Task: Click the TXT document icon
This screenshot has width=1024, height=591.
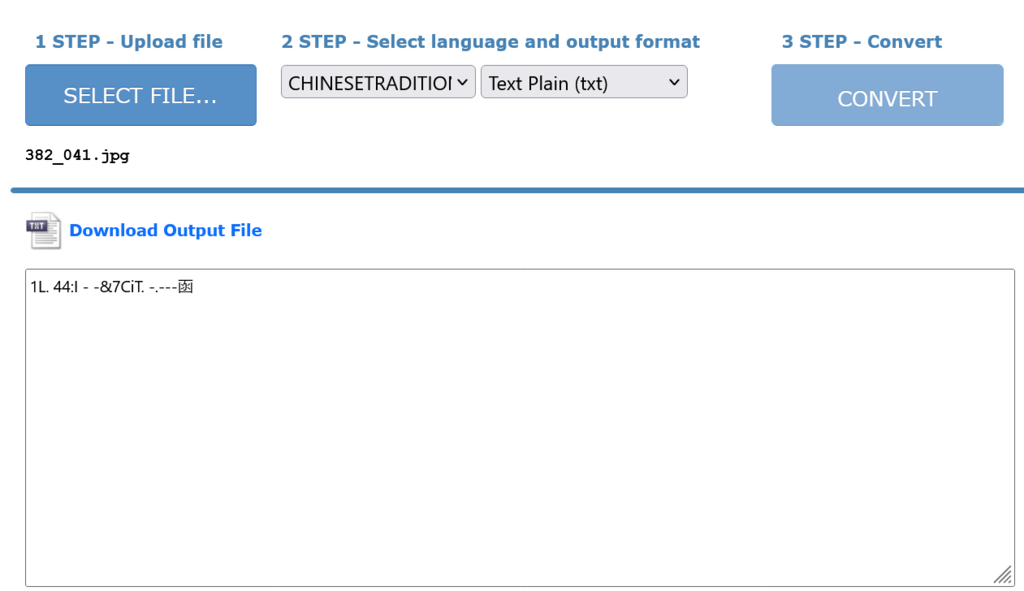Action: (44, 231)
